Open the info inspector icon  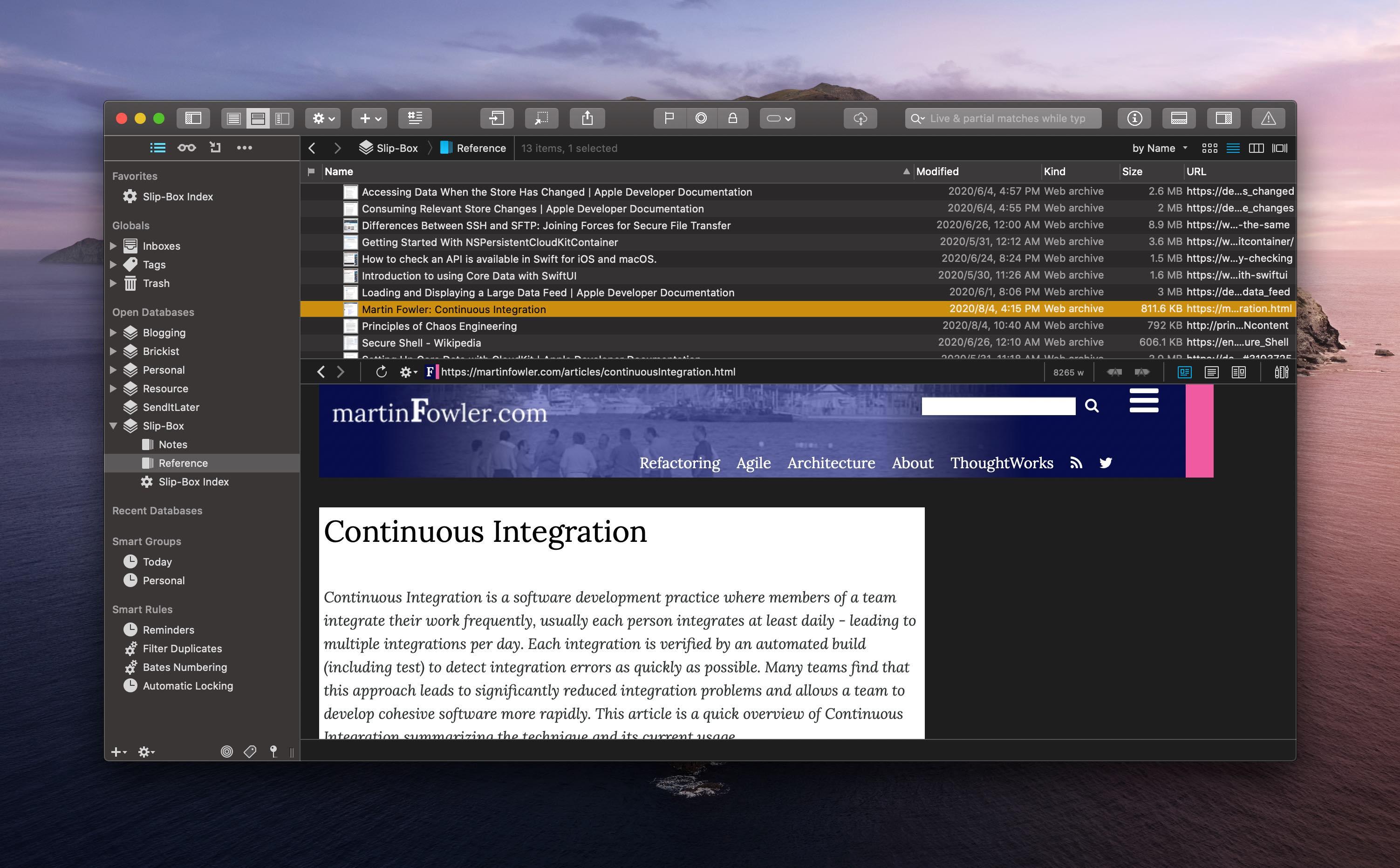click(1134, 118)
